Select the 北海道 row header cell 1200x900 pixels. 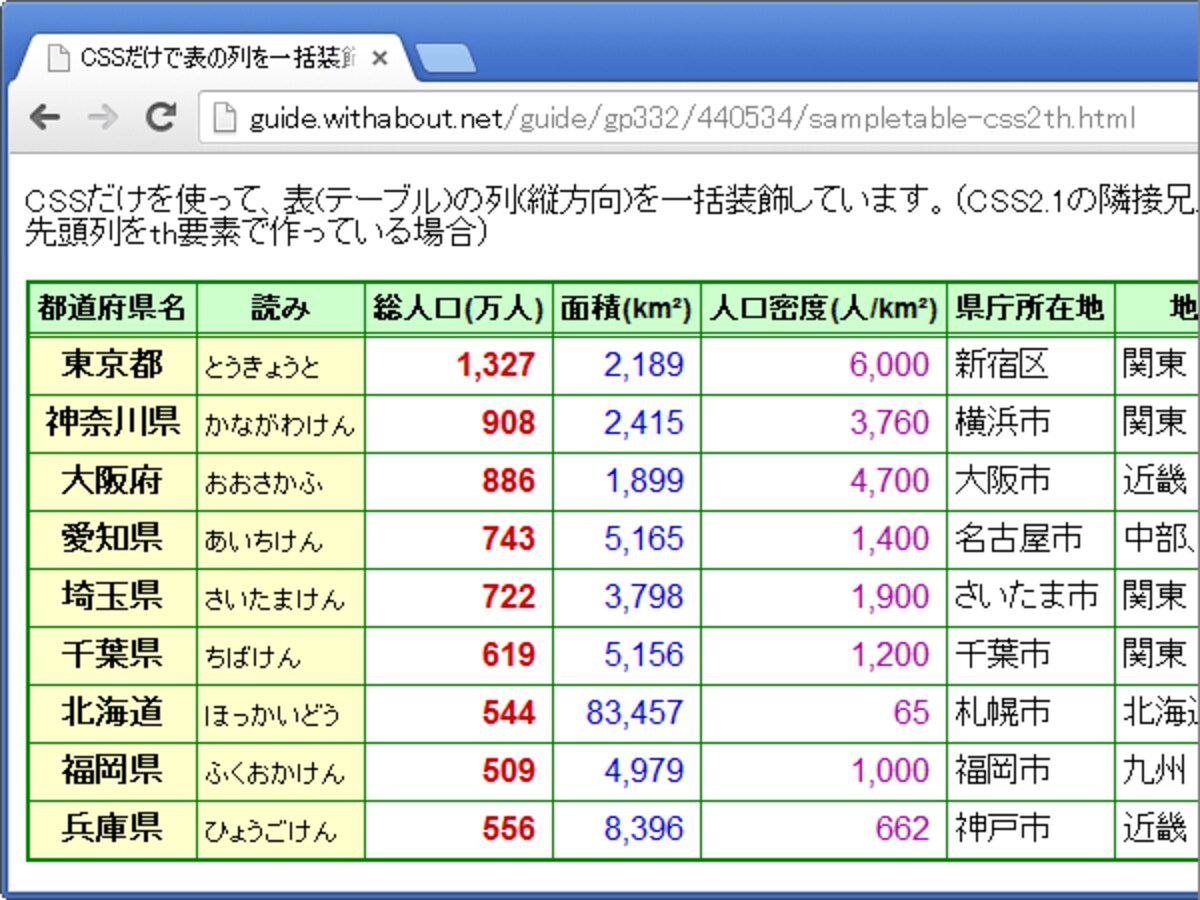click(x=113, y=713)
